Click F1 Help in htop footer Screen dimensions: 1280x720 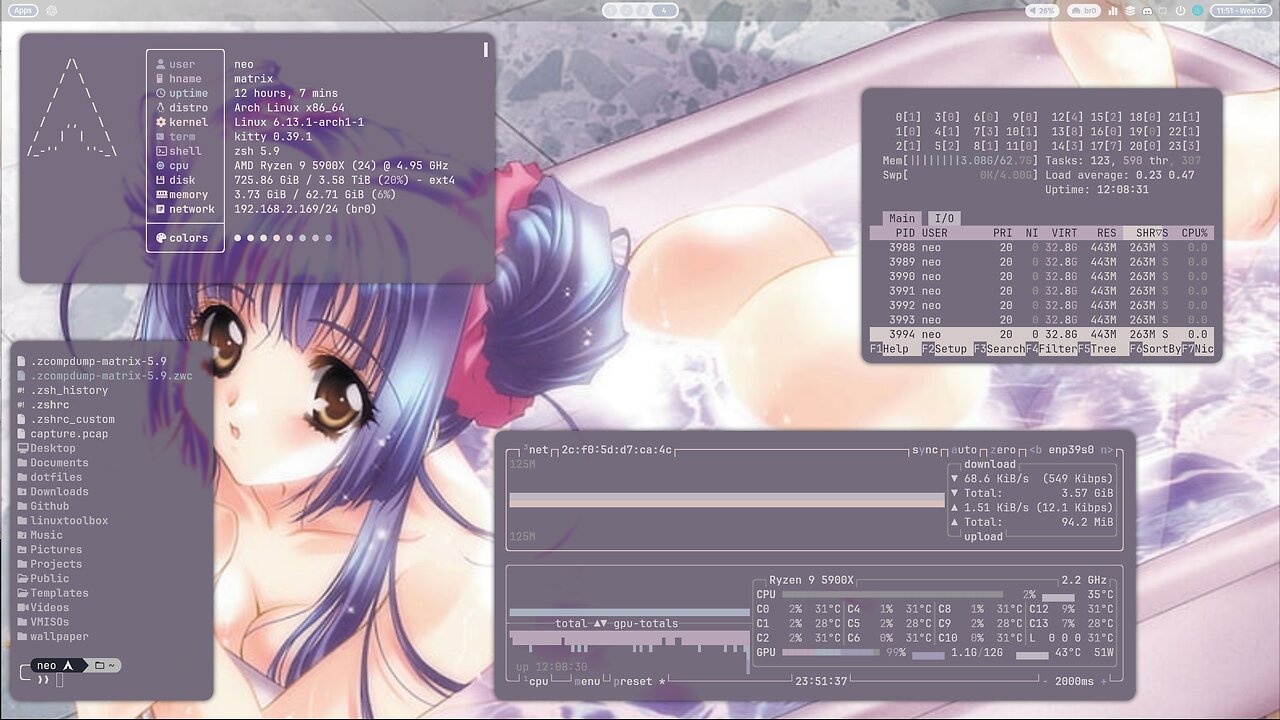(x=889, y=349)
